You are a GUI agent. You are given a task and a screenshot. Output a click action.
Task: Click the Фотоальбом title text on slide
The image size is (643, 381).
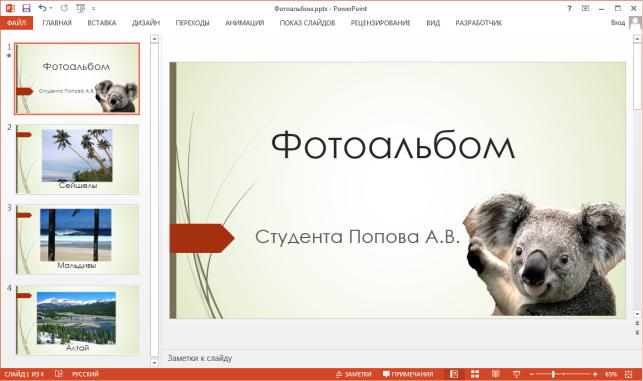tap(393, 145)
